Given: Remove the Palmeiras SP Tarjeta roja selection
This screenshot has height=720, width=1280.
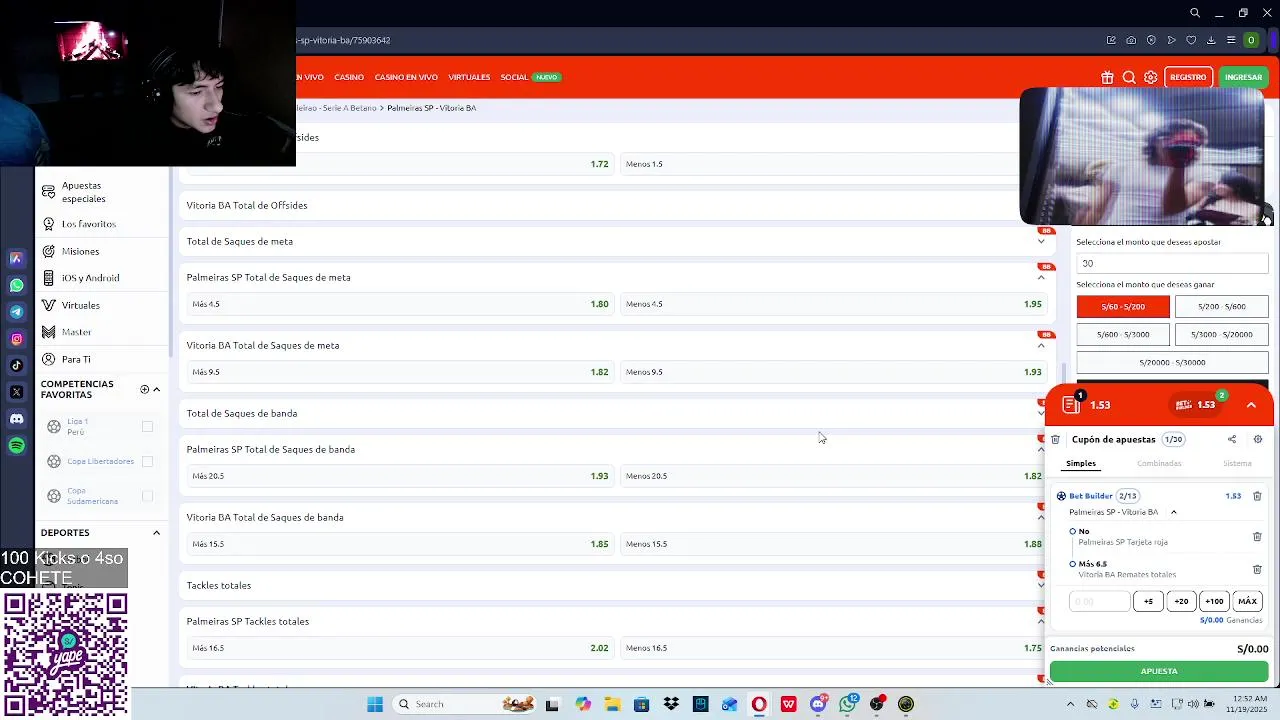Looking at the screenshot, I should click(1257, 537).
